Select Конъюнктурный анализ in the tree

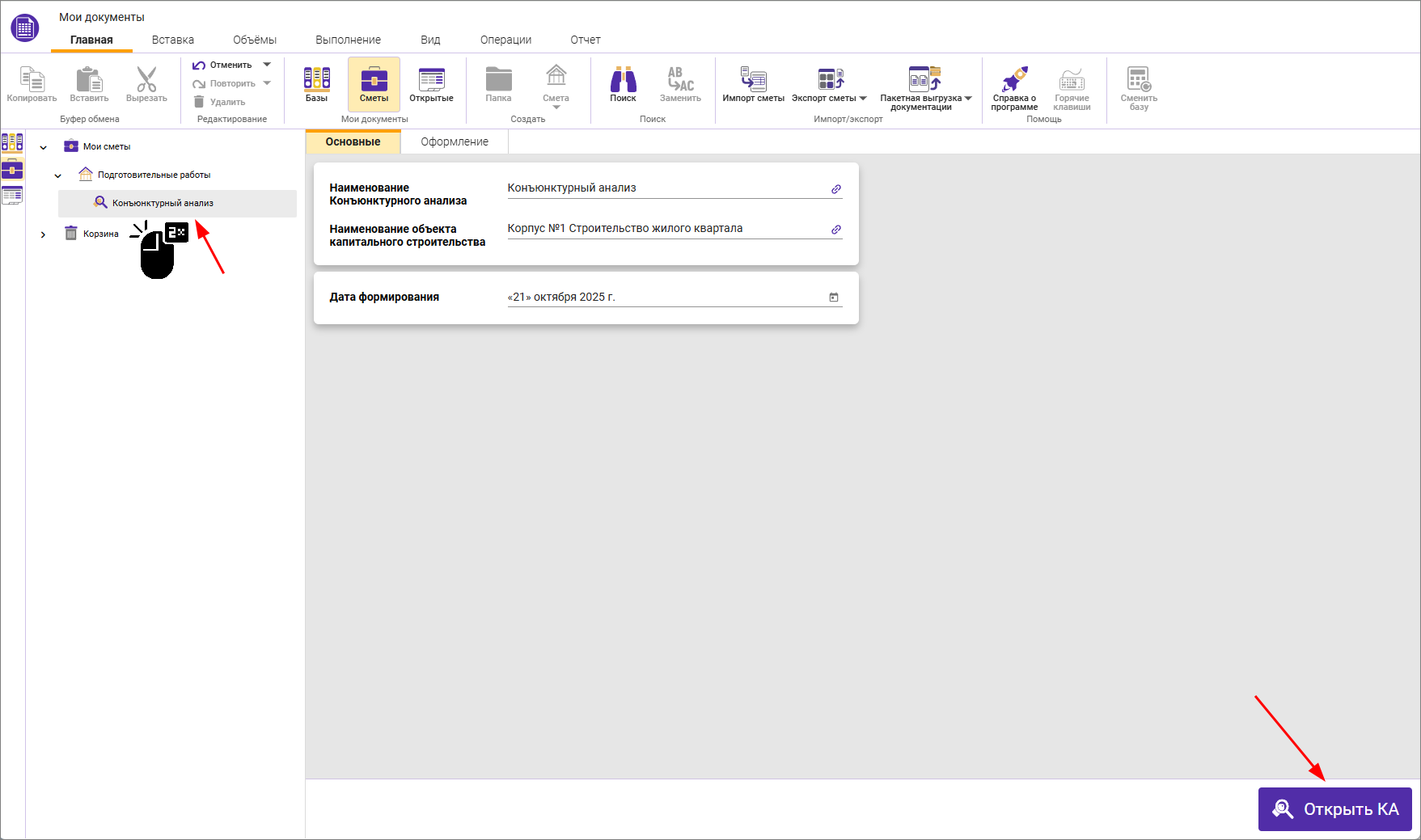[x=163, y=204]
